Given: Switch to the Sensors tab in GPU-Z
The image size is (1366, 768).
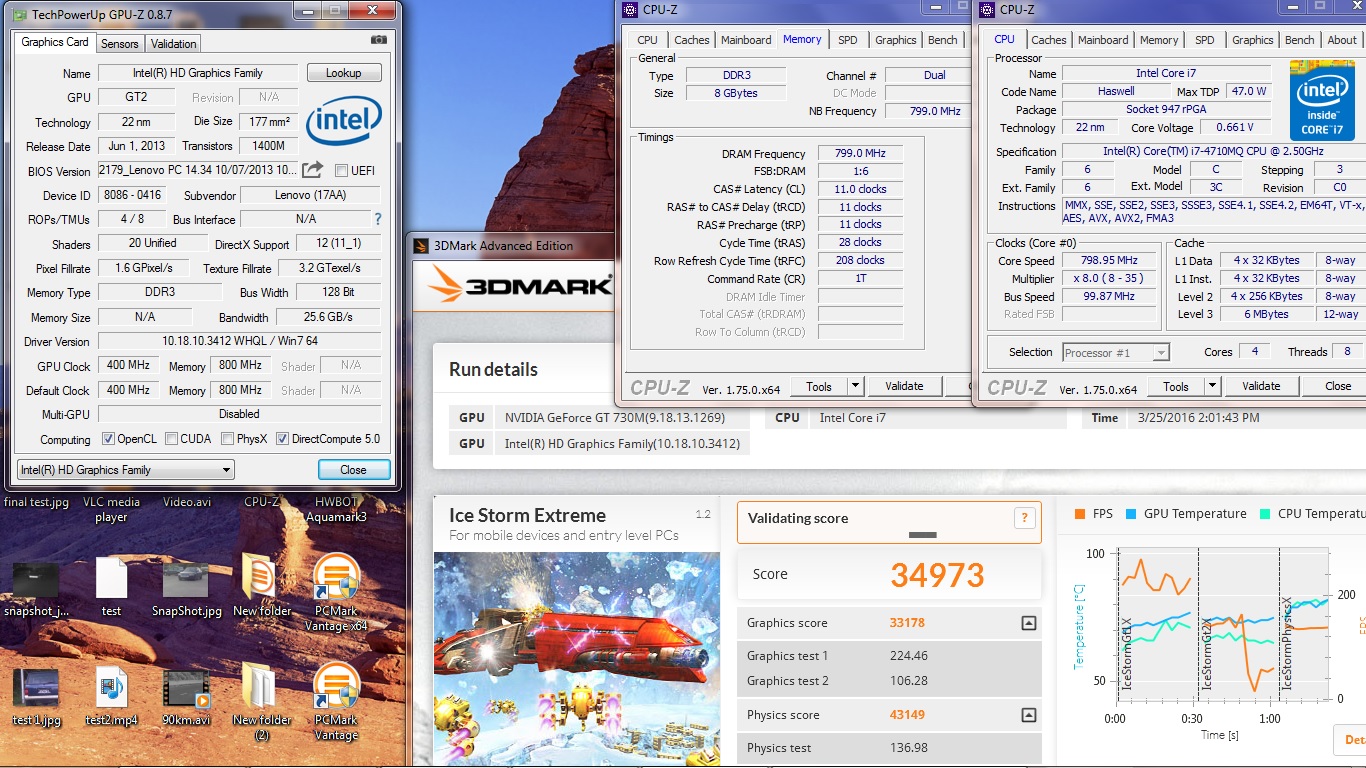Looking at the screenshot, I should tap(120, 44).
